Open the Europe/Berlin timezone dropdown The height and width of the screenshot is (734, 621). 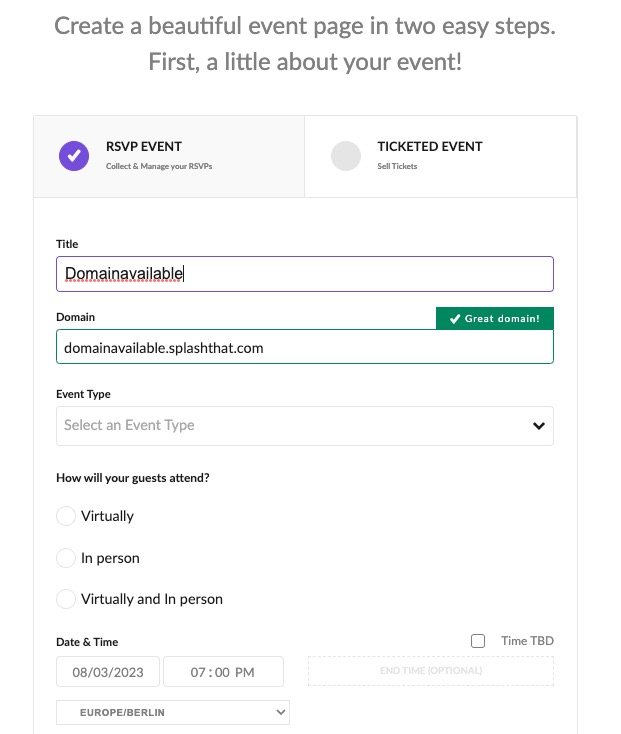coord(172,712)
